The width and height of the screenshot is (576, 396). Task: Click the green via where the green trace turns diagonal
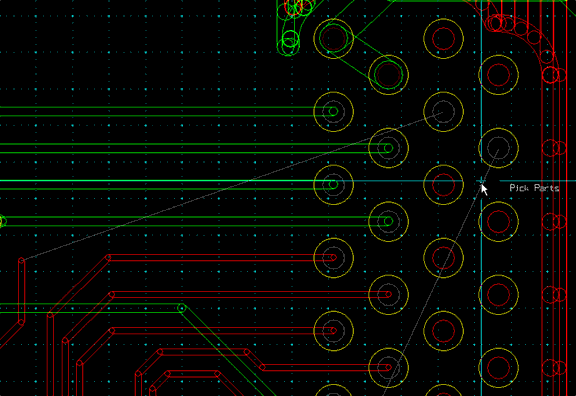[181, 308]
